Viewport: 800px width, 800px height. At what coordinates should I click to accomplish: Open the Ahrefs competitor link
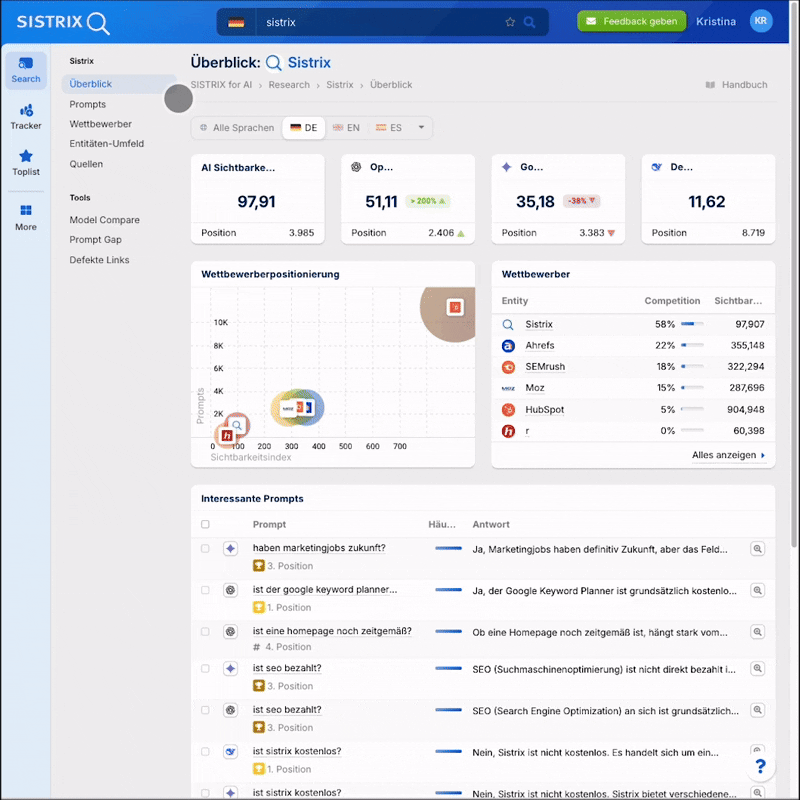539,345
